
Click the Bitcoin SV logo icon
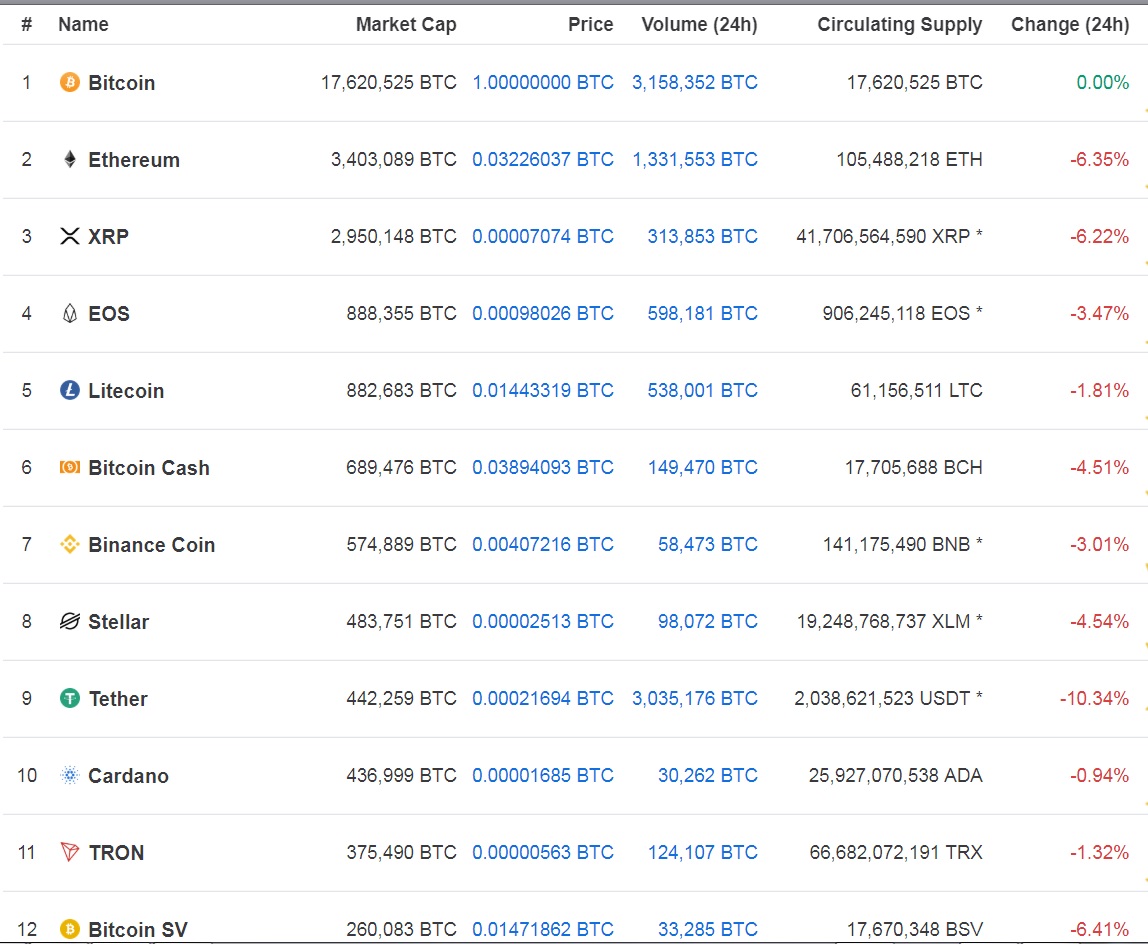(x=70, y=929)
